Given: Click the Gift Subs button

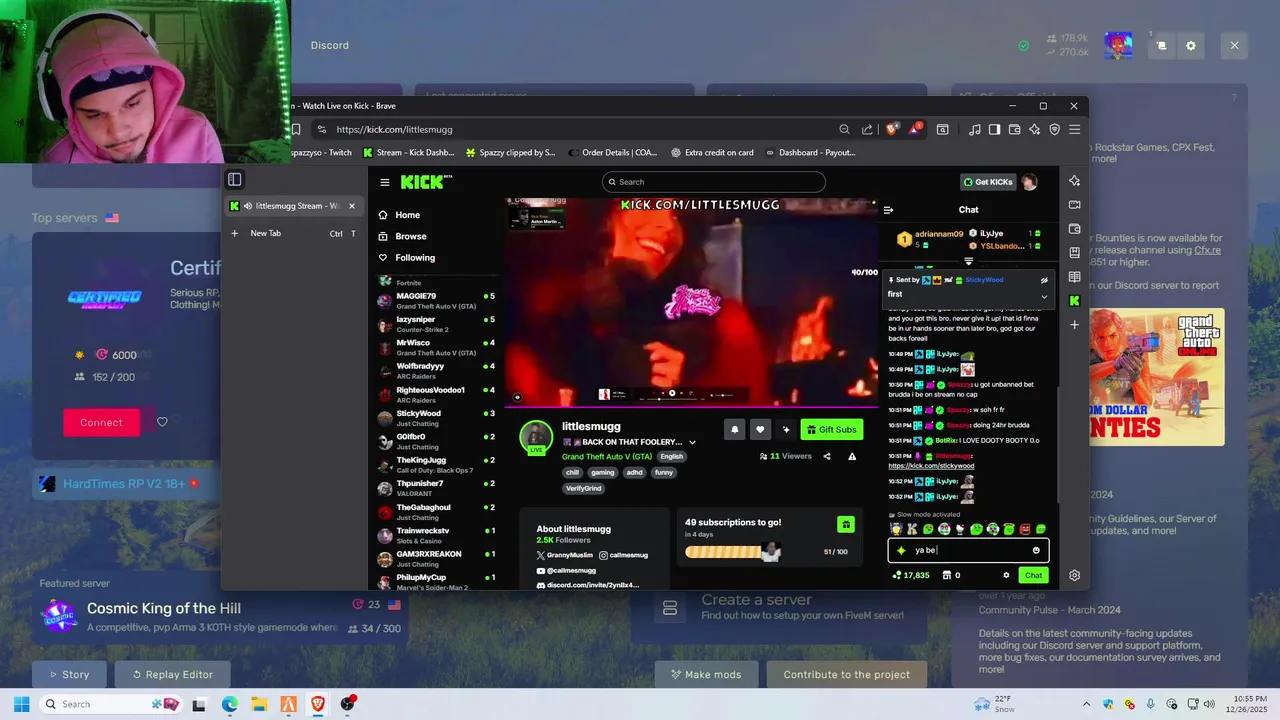Looking at the screenshot, I should click(831, 429).
